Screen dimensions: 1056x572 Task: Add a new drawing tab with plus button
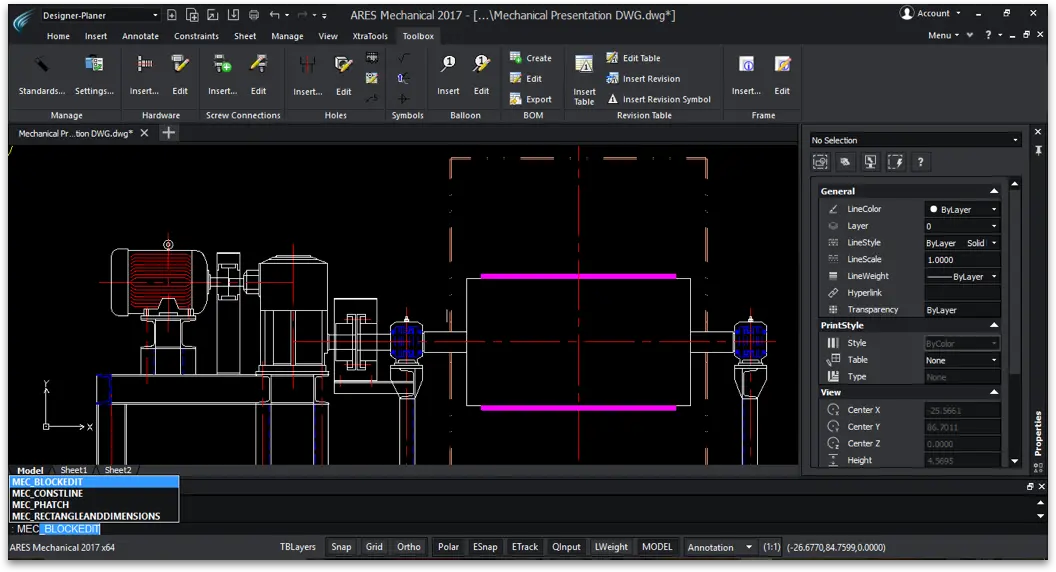pos(168,133)
